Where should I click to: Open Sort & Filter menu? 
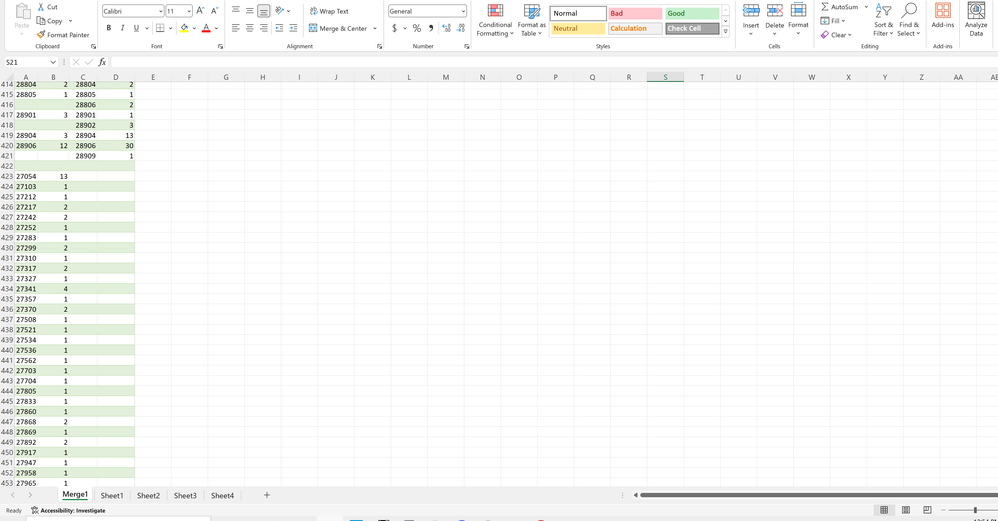point(883,20)
